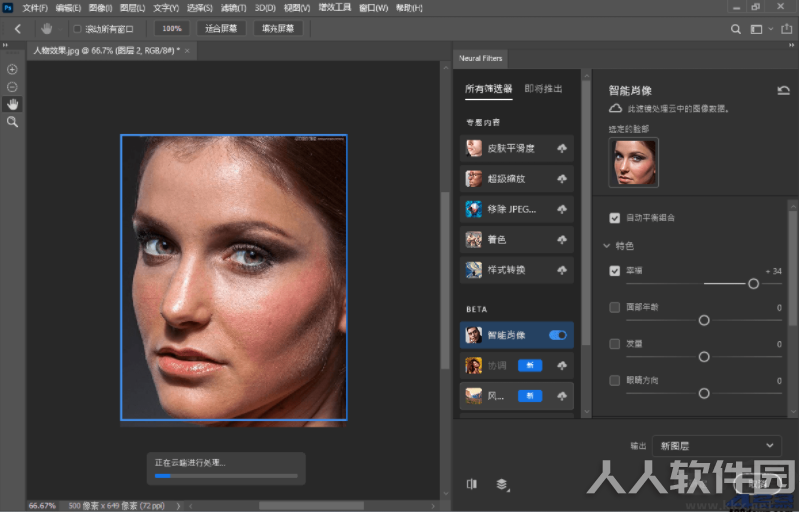Toggle 滚动所有窗口 checkbox
The height and width of the screenshot is (512, 800).
78,29
